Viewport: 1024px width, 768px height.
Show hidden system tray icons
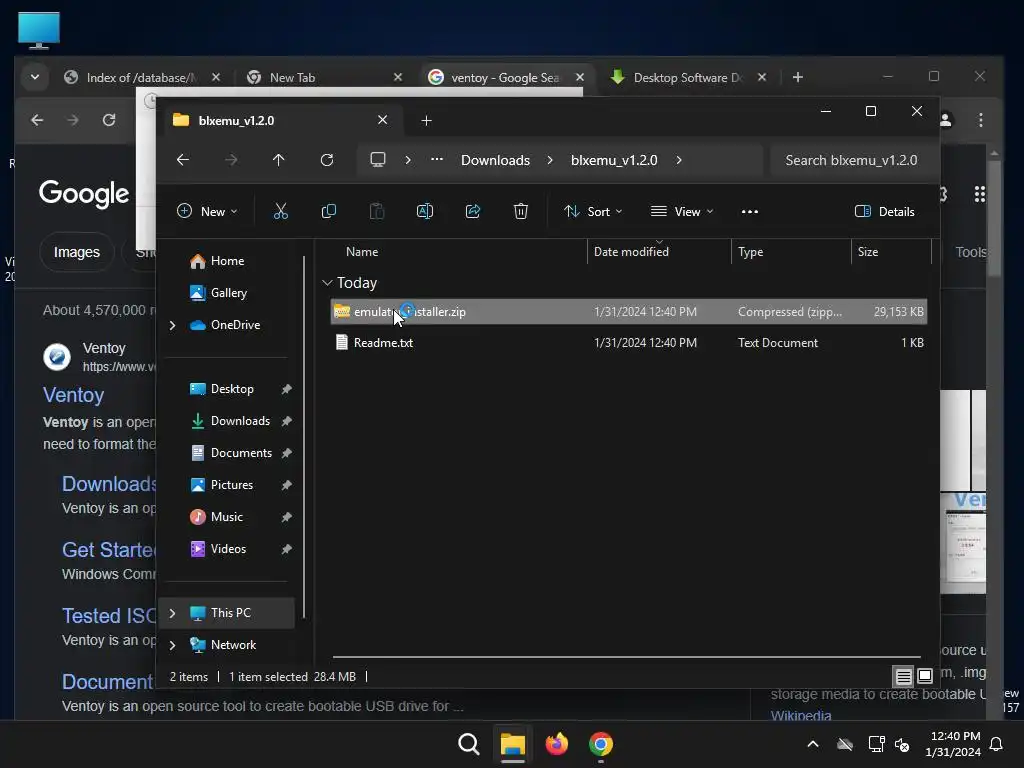pyautogui.click(x=812, y=744)
